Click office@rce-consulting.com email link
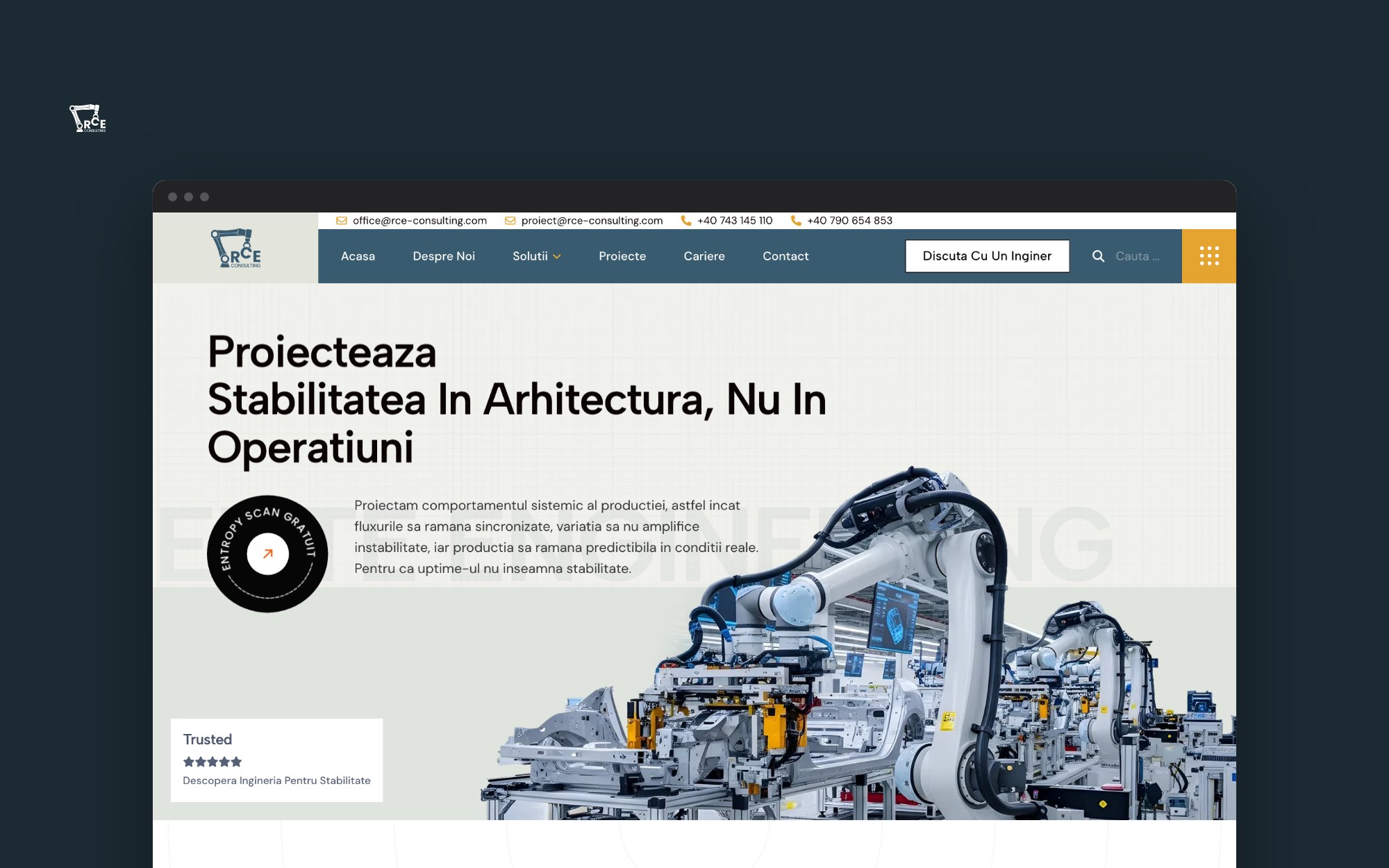Image resolution: width=1389 pixels, height=868 pixels. (419, 221)
